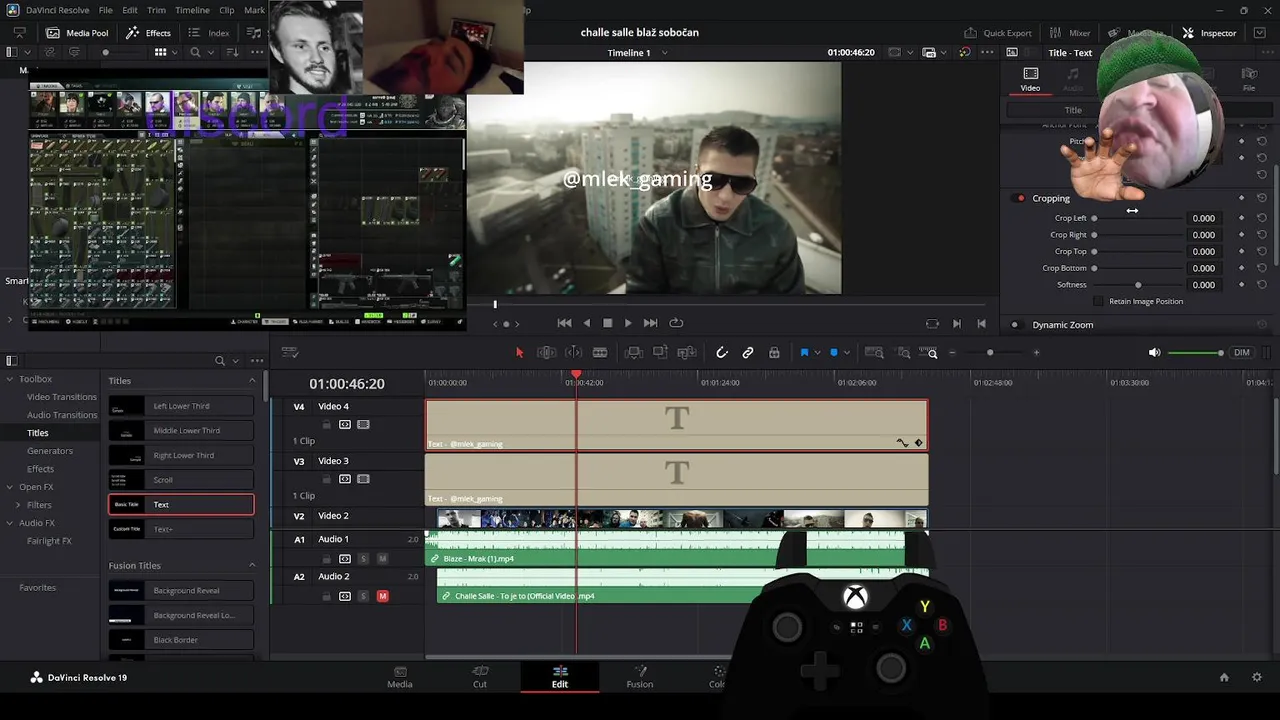Lock the Video 4 track
This screenshot has width=1280, height=720.
[x=327, y=424]
